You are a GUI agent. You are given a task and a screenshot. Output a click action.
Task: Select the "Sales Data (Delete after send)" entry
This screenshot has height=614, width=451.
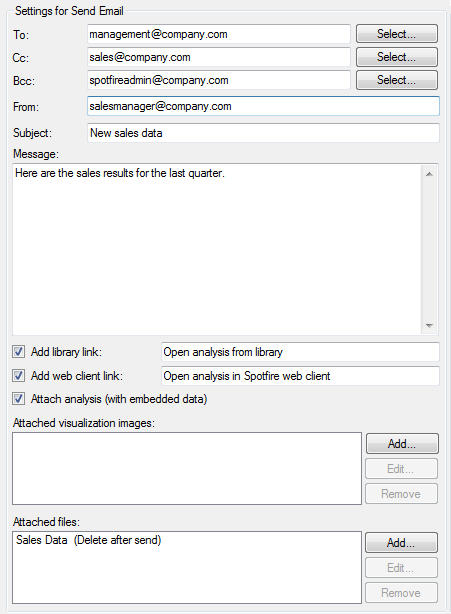(x=88, y=540)
